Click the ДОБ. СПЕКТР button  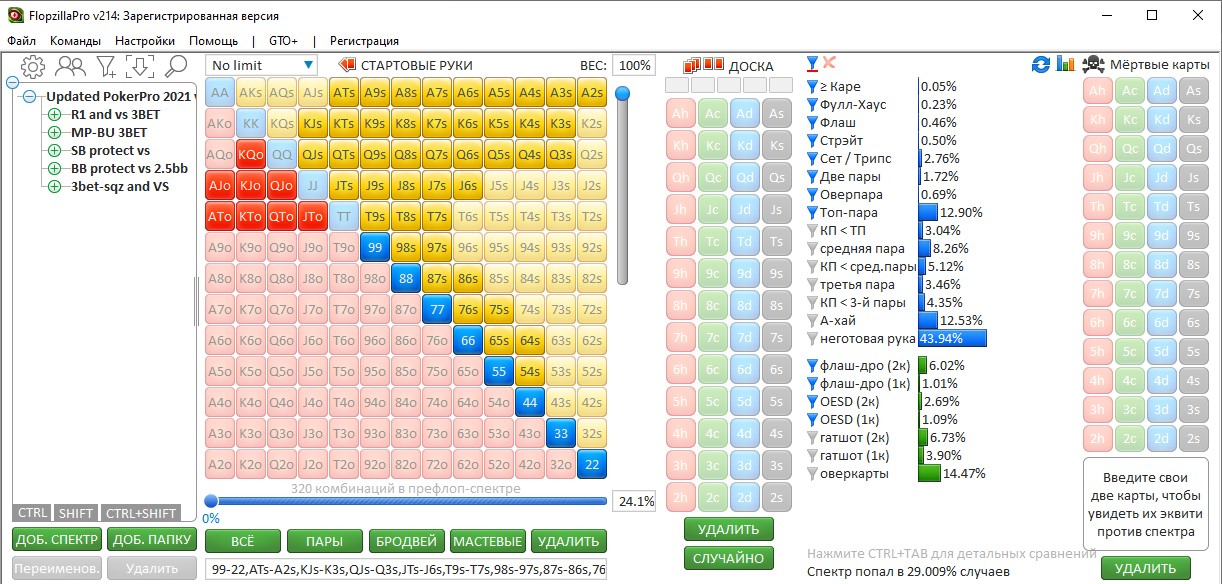point(58,540)
